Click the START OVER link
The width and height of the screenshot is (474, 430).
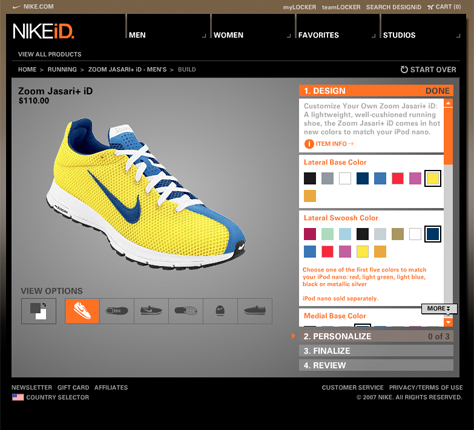(433, 69)
